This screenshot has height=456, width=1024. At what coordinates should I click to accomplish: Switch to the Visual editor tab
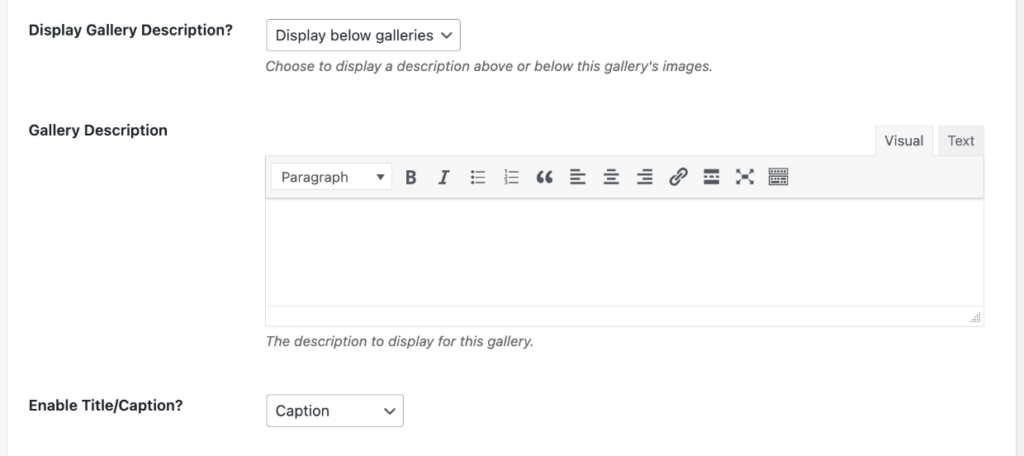(904, 141)
